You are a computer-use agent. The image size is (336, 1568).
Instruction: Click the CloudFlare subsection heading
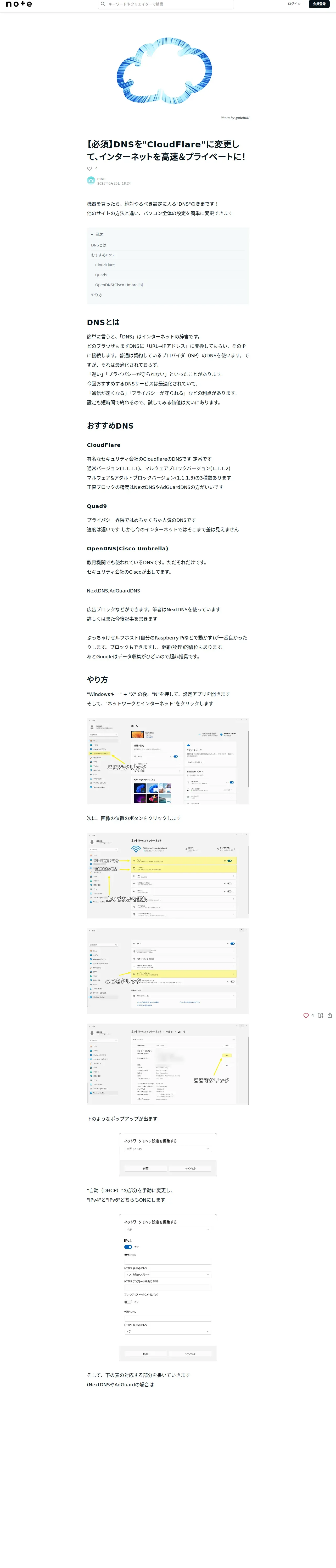(104, 445)
